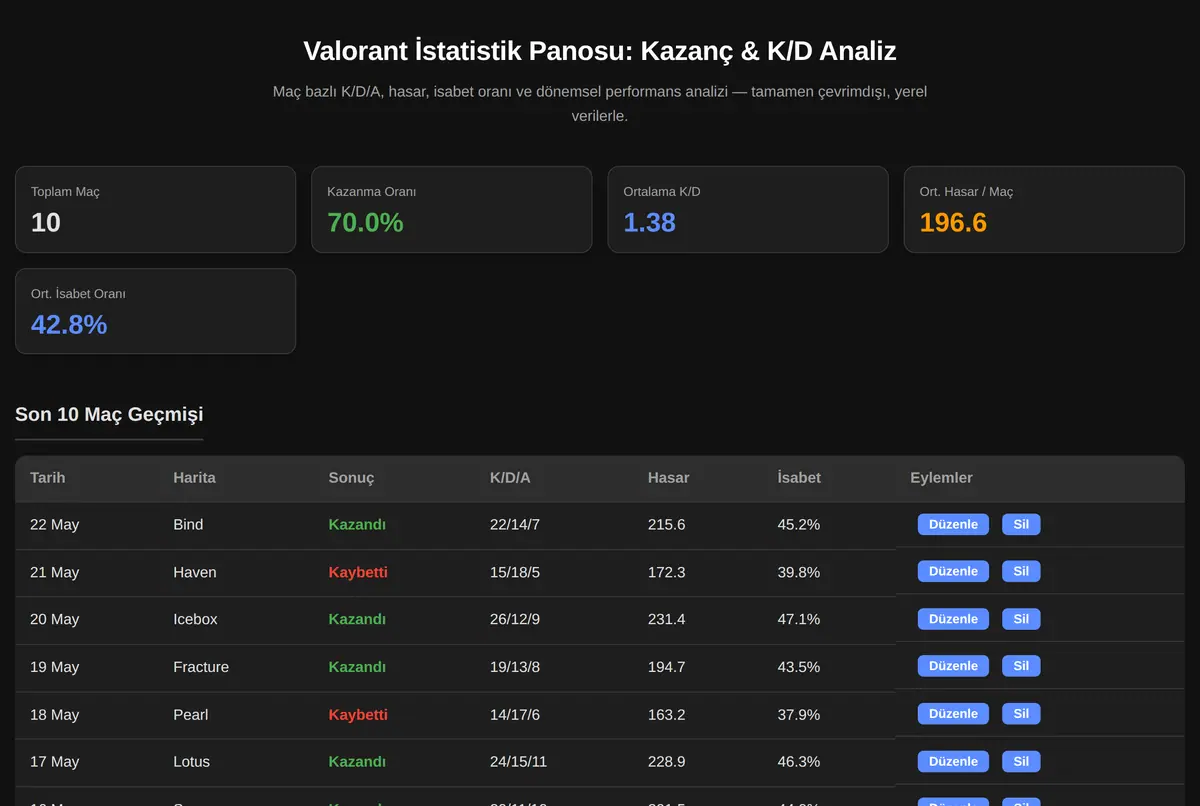
Task: Edit the 17 May Lotus match
Action: 953,761
